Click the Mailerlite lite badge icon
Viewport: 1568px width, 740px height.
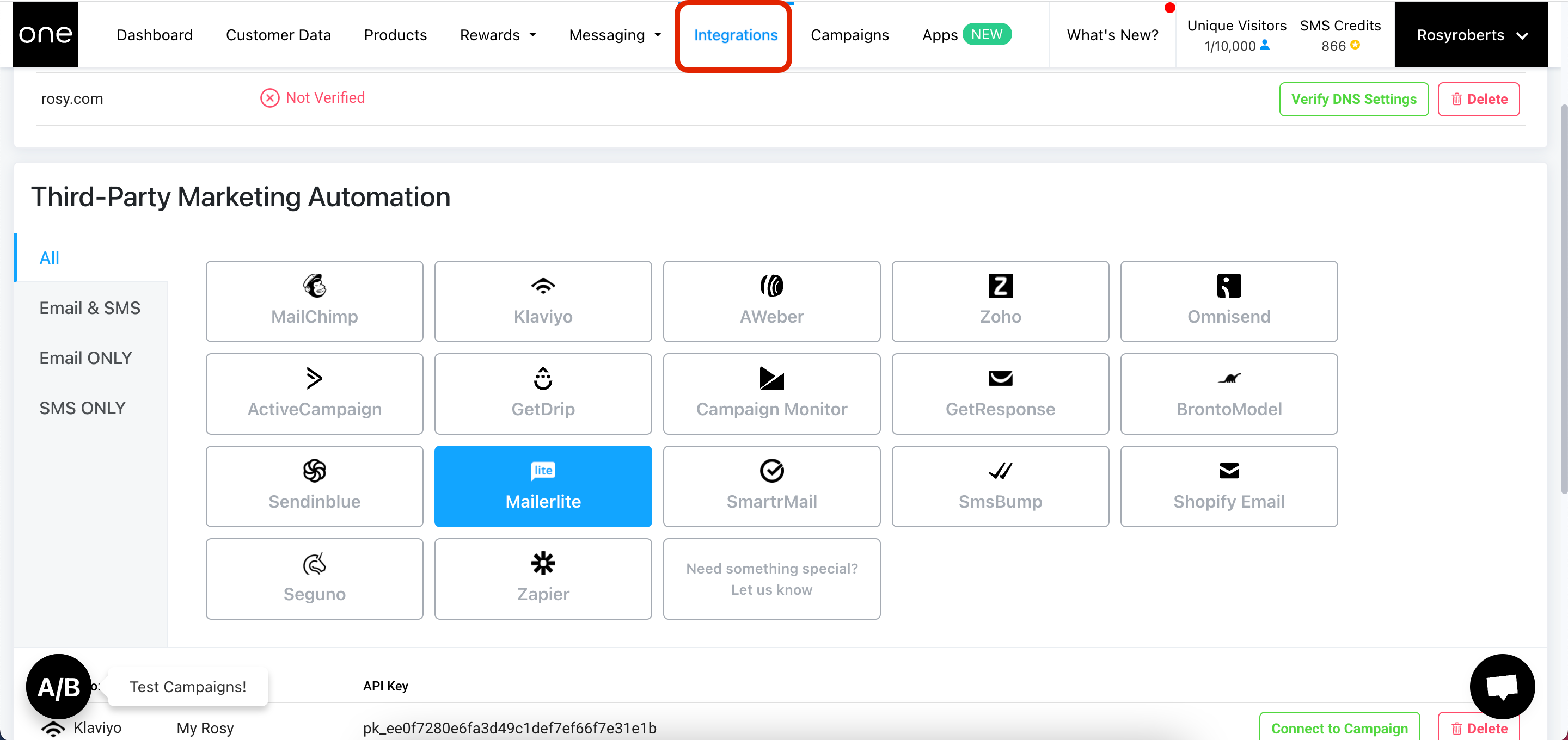click(543, 471)
